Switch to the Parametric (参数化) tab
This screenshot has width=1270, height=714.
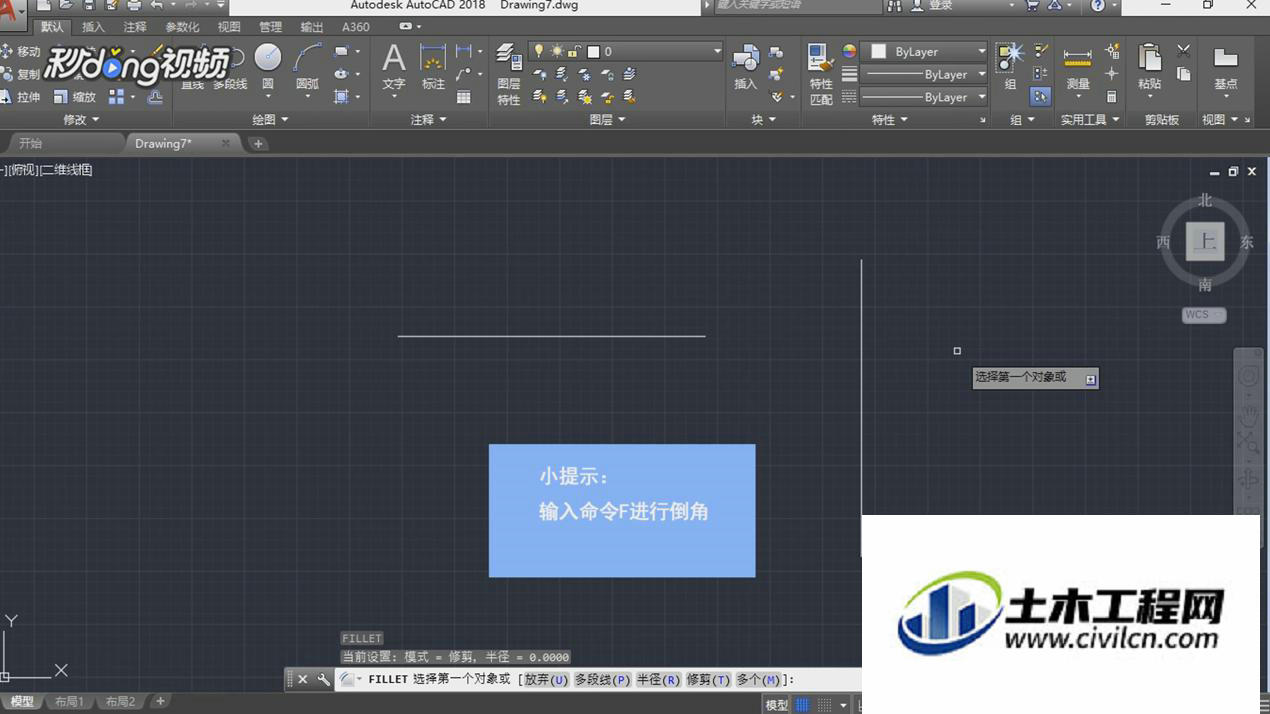pyautogui.click(x=182, y=27)
